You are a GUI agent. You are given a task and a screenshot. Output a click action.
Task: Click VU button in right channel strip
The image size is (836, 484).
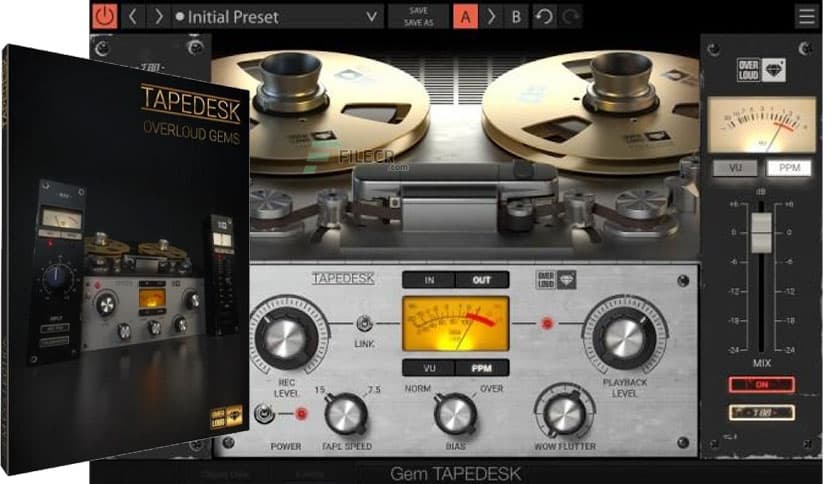(x=735, y=168)
